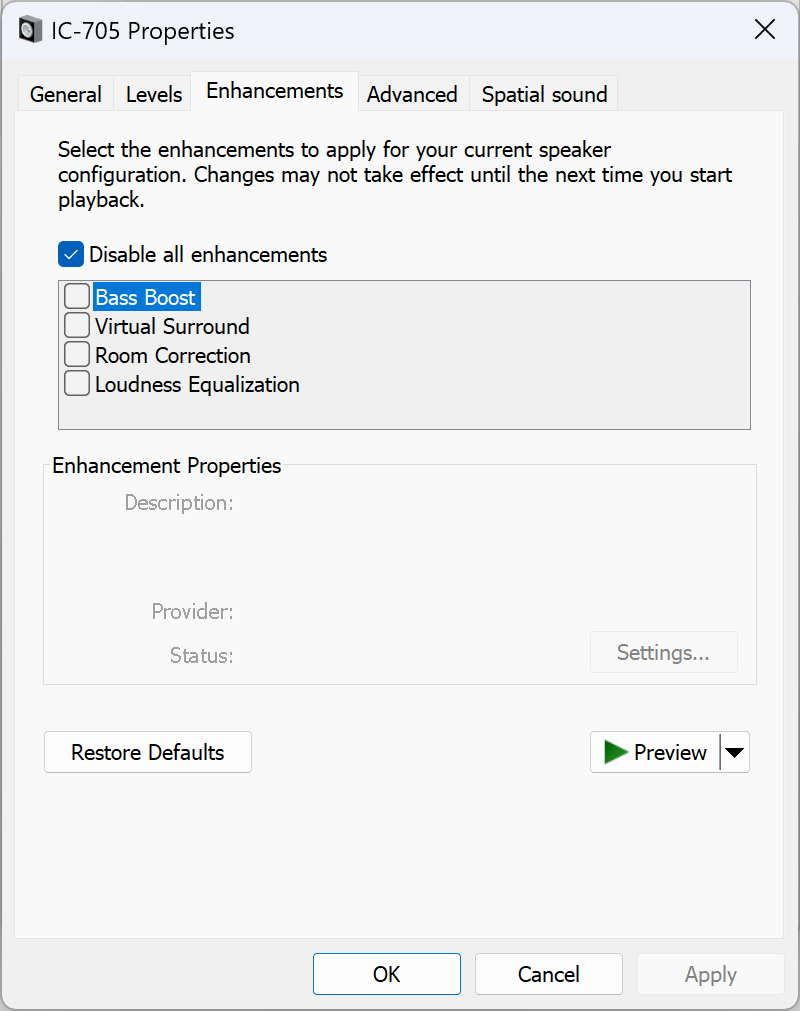Close the IC-705 Properties dialog
Viewport: 800px width, 1011px height.
tap(765, 29)
